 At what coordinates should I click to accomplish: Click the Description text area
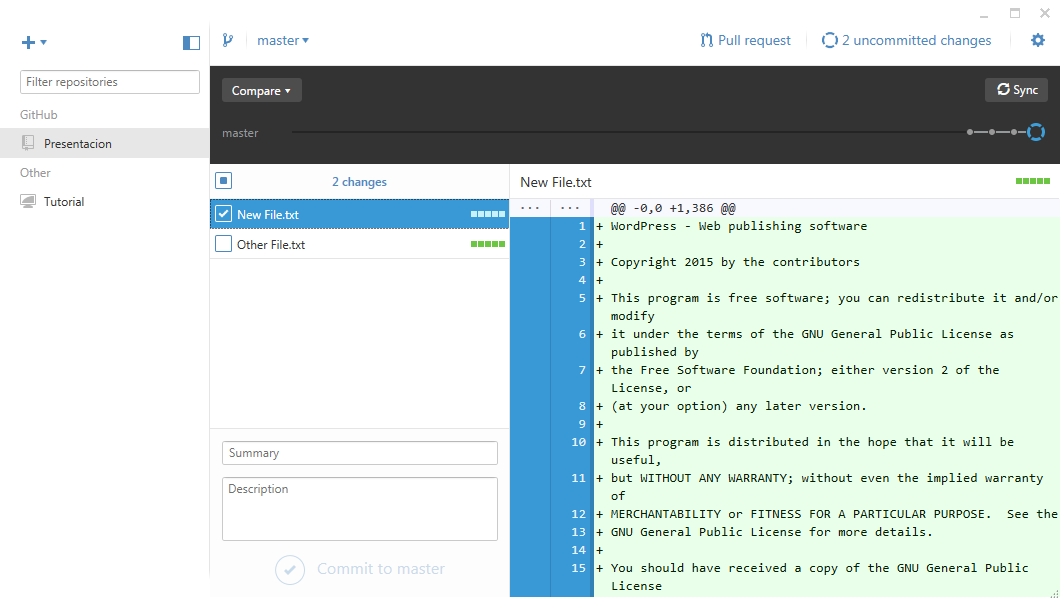tap(360, 509)
